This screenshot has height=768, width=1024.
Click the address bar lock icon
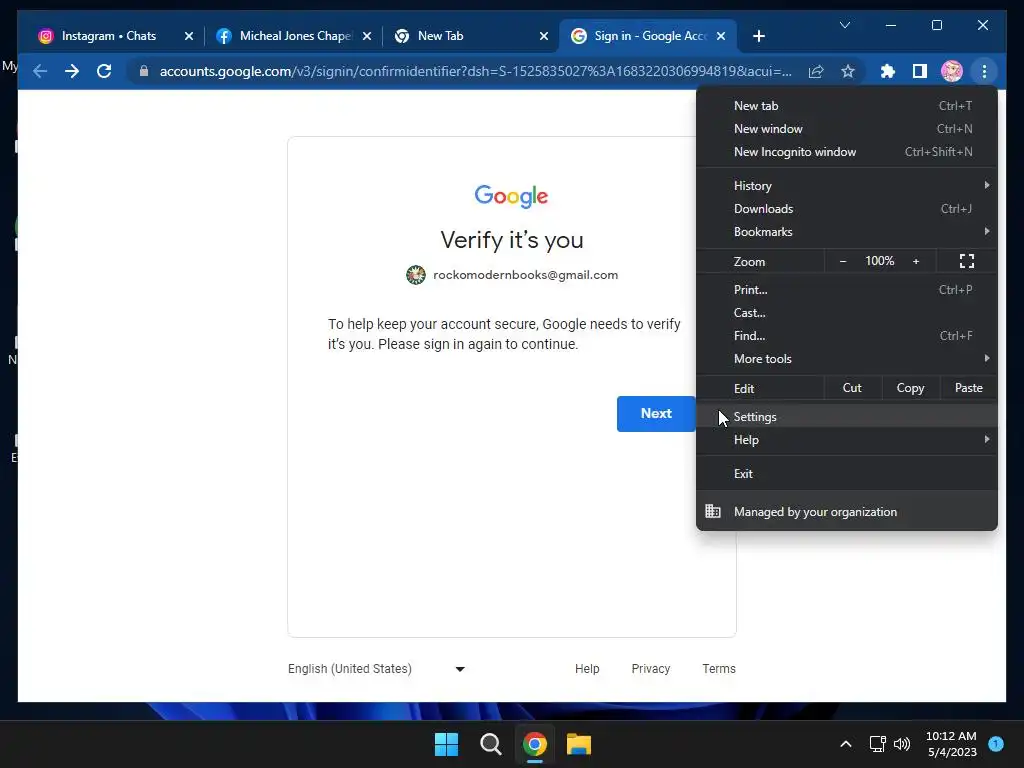pyautogui.click(x=144, y=71)
